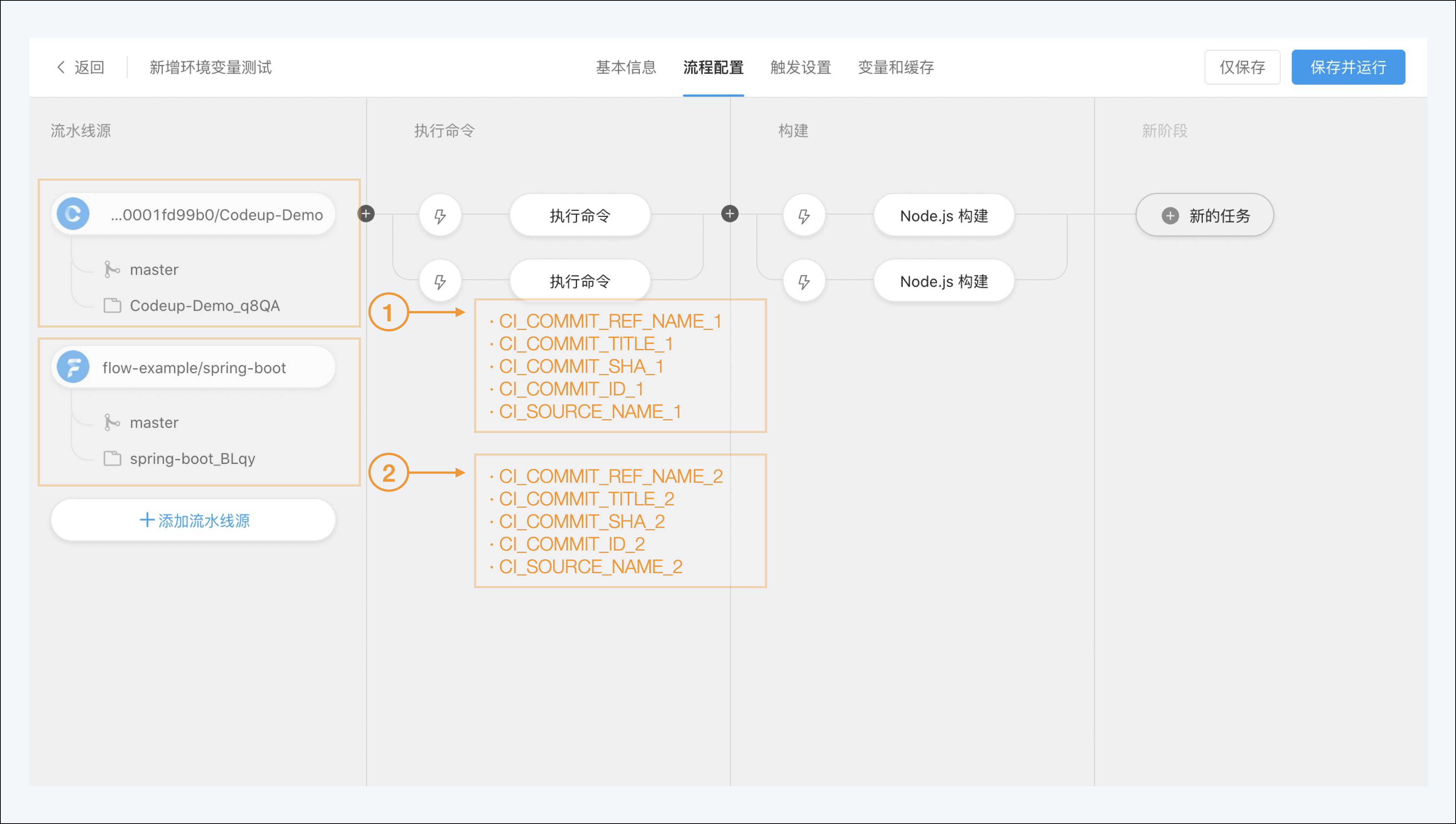
Task: Open flow-example/spring-boot source
Action: 193,367
